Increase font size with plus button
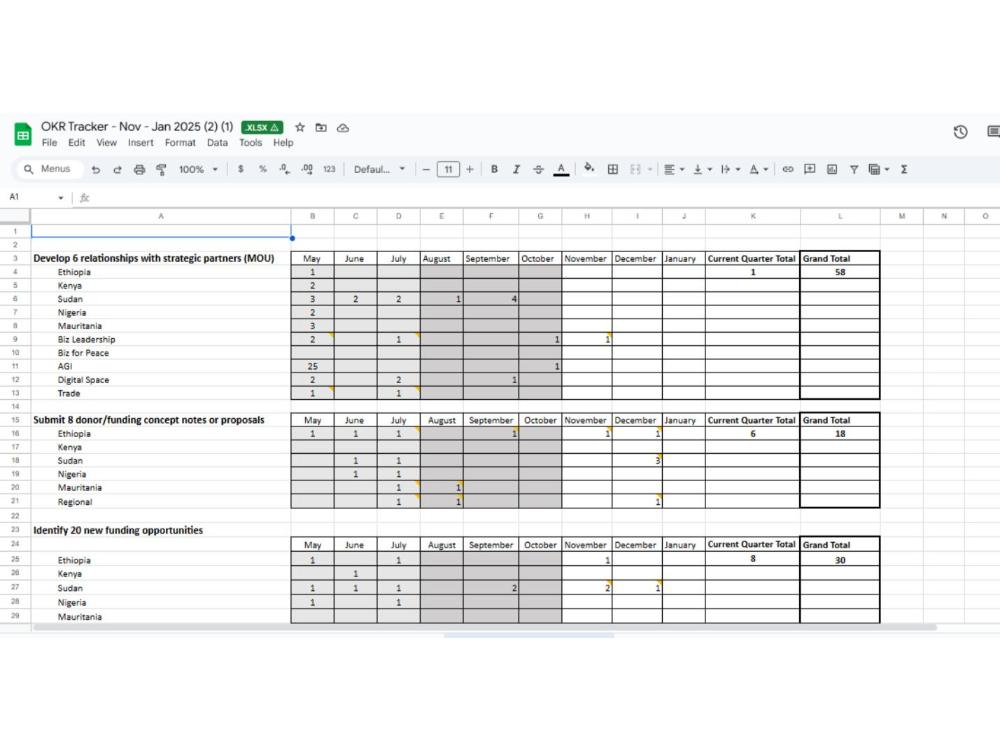The image size is (1000, 750). [469, 169]
